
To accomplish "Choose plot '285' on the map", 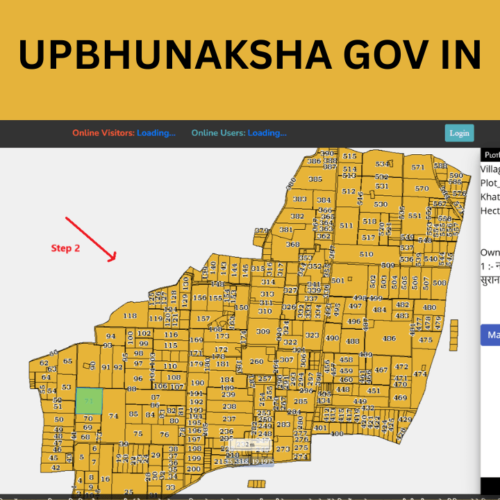I will coord(300,401).
